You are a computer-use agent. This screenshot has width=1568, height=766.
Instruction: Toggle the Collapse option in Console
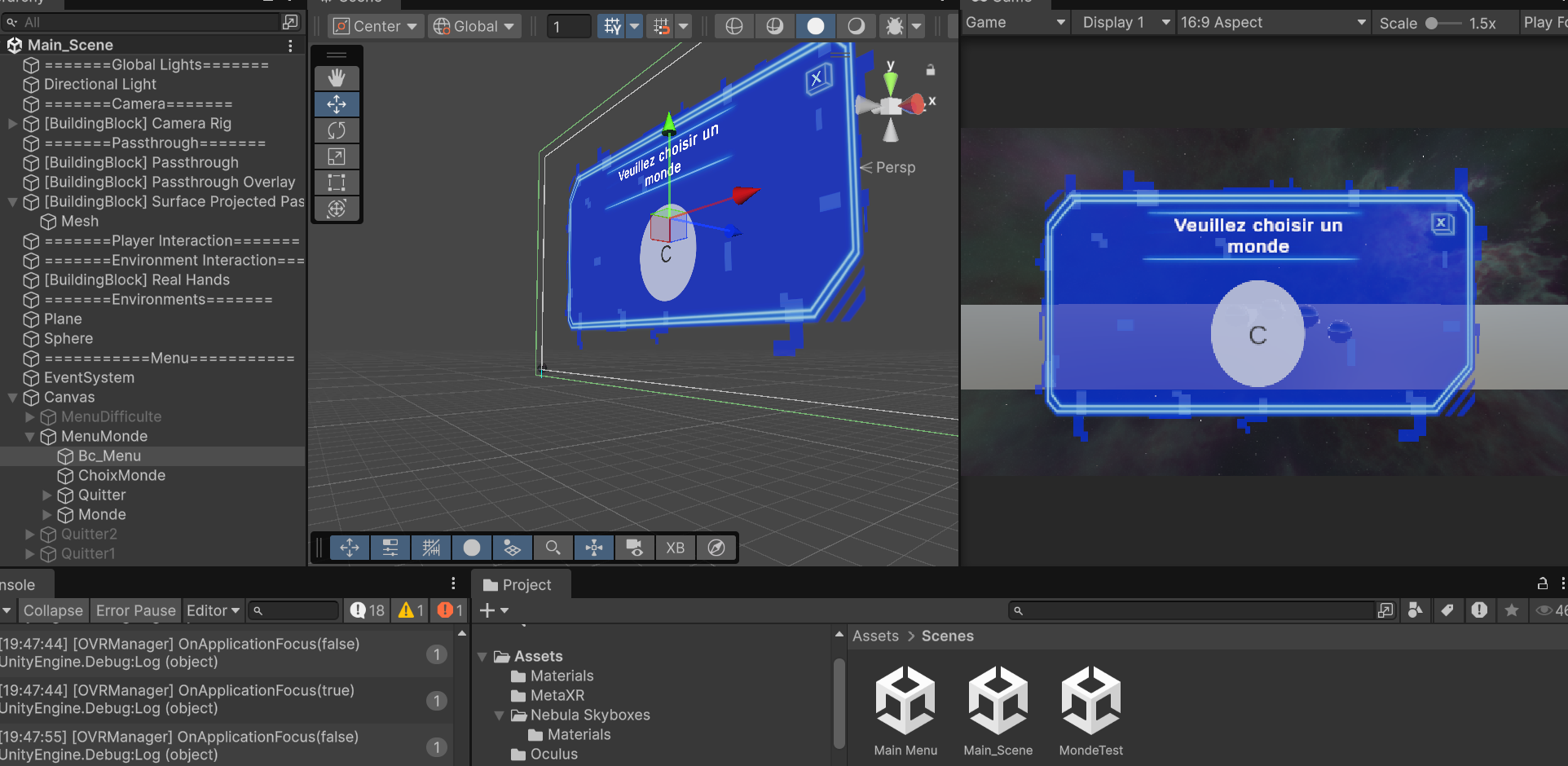pos(53,610)
